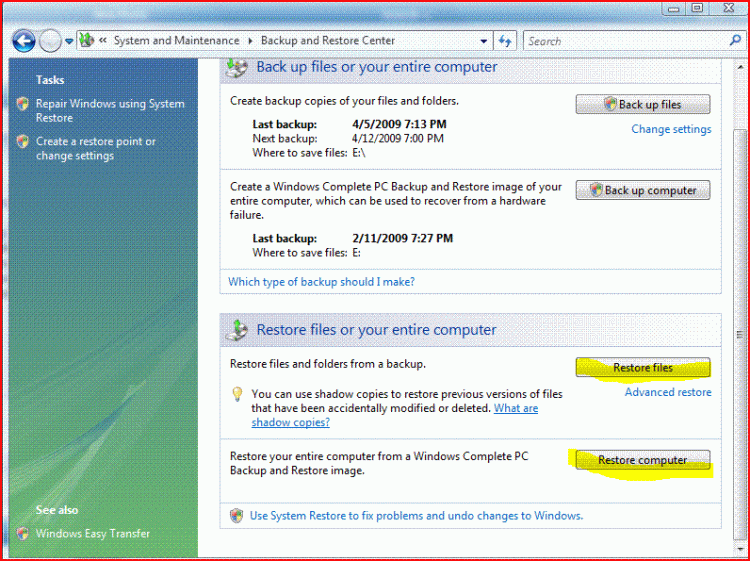Click the scrollbar down arrow
The image size is (750, 561).
coord(740,549)
